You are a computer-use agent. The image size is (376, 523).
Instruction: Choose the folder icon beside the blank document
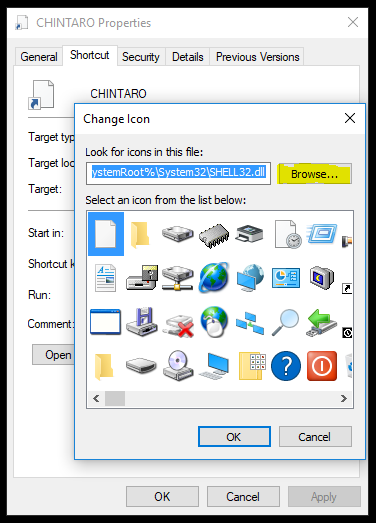pos(140,235)
